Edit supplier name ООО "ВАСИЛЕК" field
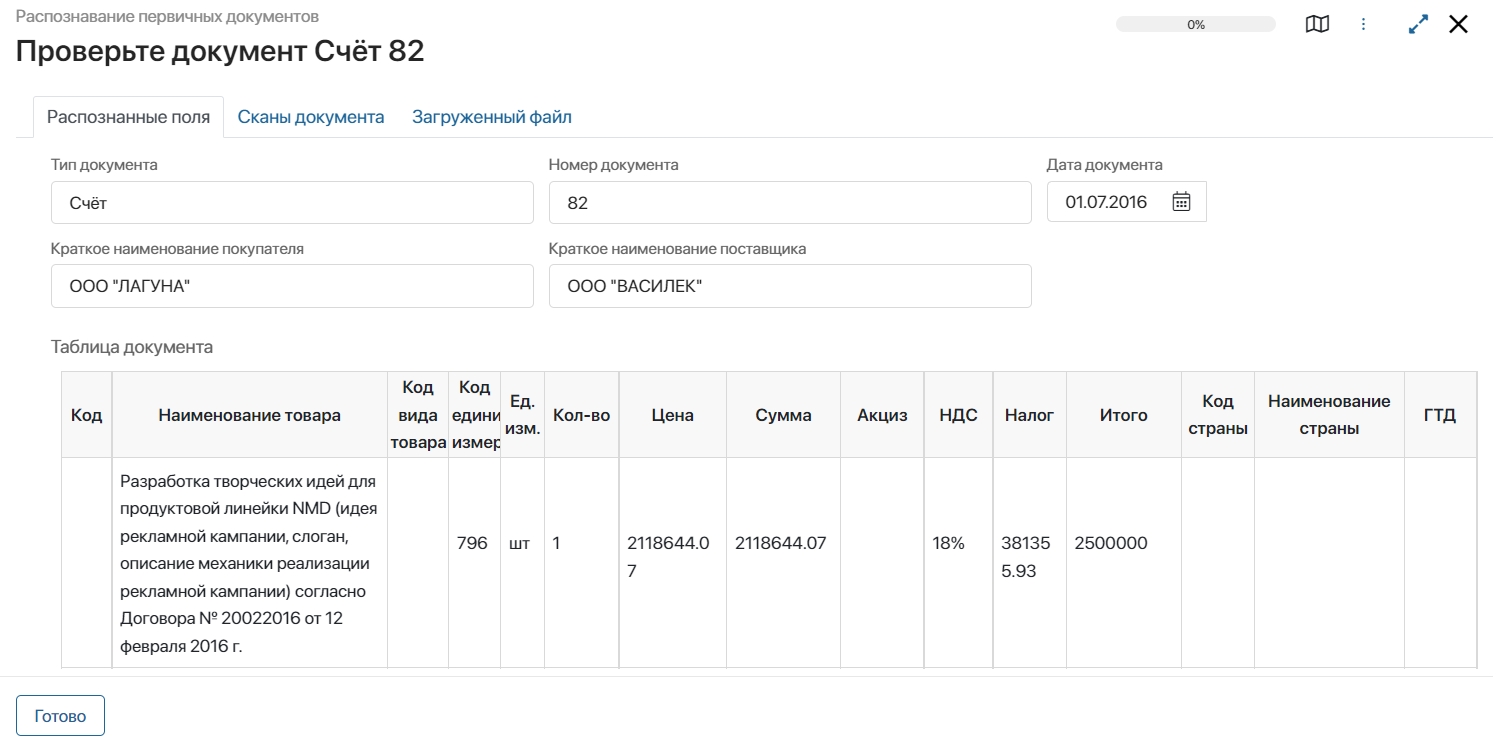 [790, 286]
